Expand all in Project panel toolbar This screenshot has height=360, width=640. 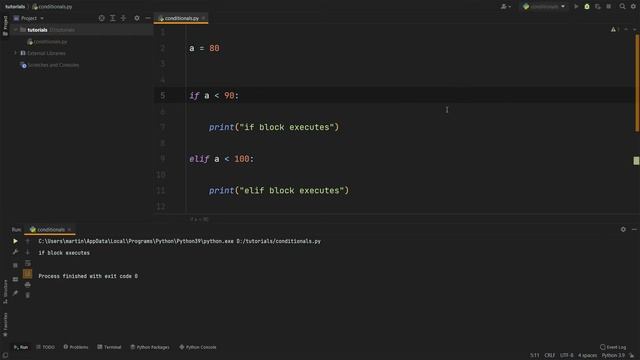[113, 18]
